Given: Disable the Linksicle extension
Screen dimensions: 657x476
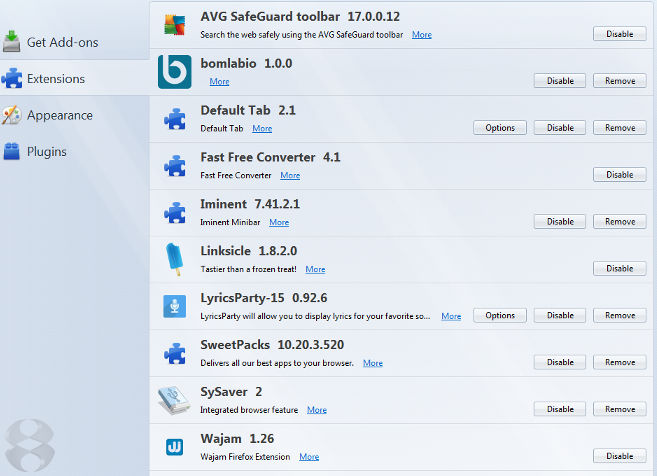Looking at the screenshot, I should [x=620, y=269].
